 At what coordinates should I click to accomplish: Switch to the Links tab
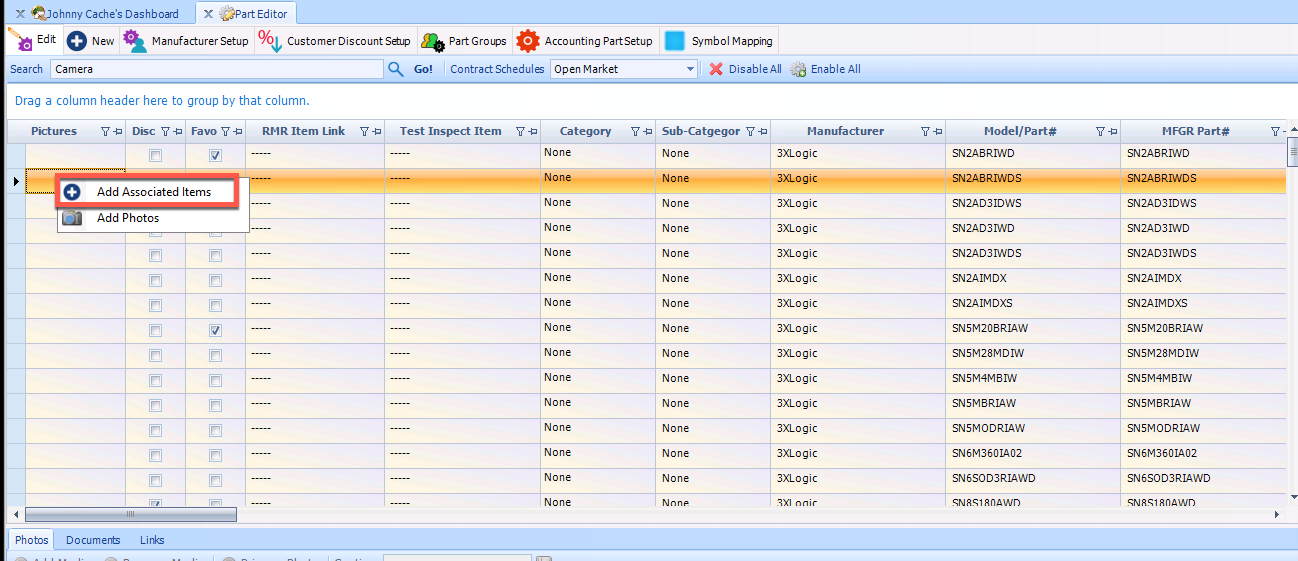[152, 540]
